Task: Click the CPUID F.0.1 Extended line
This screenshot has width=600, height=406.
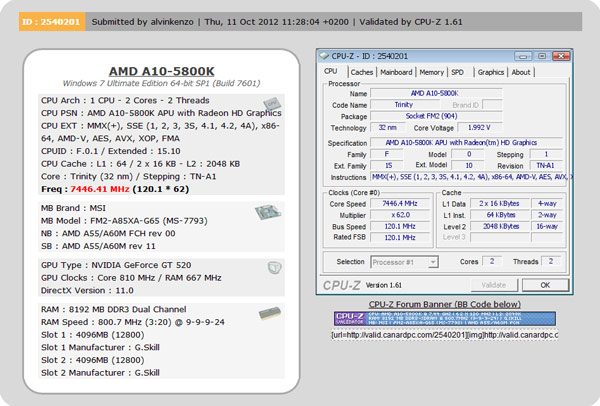Action: click(111, 151)
